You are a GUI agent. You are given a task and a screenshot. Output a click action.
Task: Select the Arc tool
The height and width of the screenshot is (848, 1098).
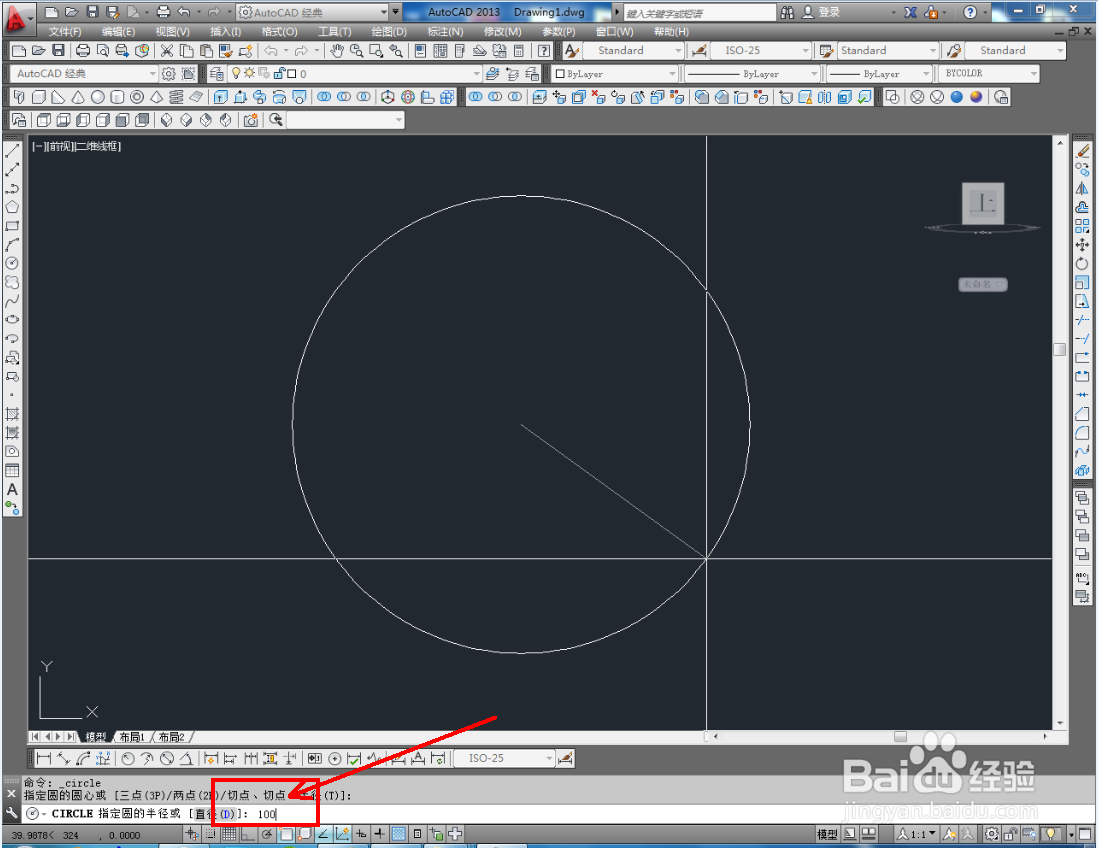coord(12,245)
